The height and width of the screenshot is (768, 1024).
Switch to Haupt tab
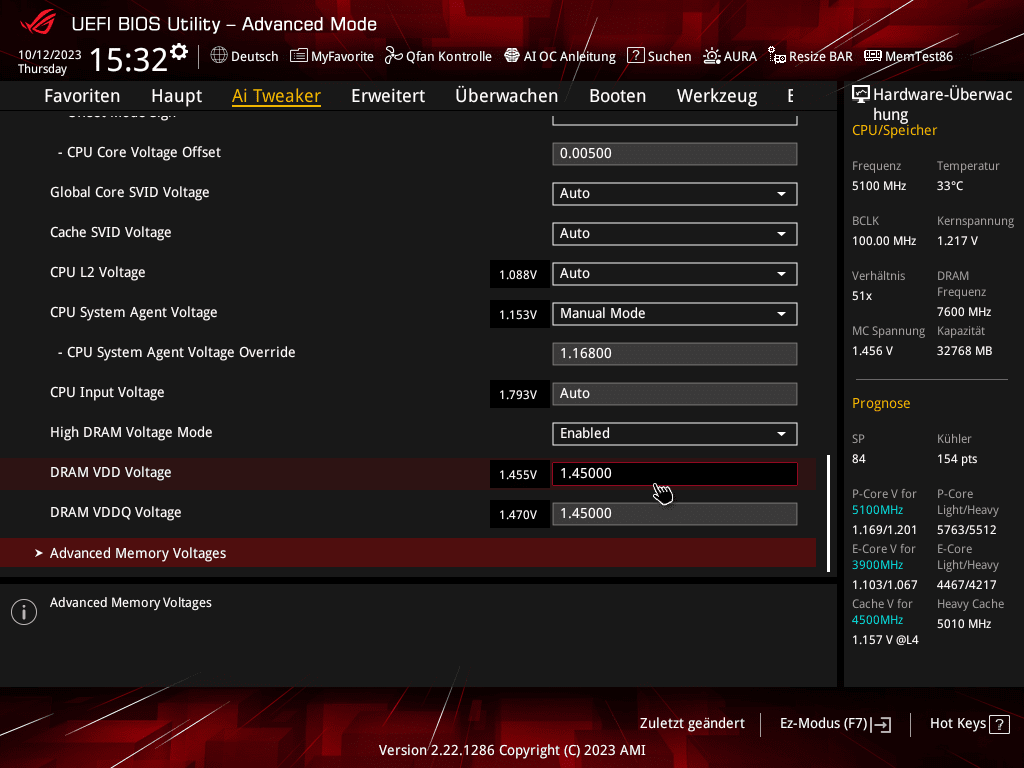click(176, 96)
